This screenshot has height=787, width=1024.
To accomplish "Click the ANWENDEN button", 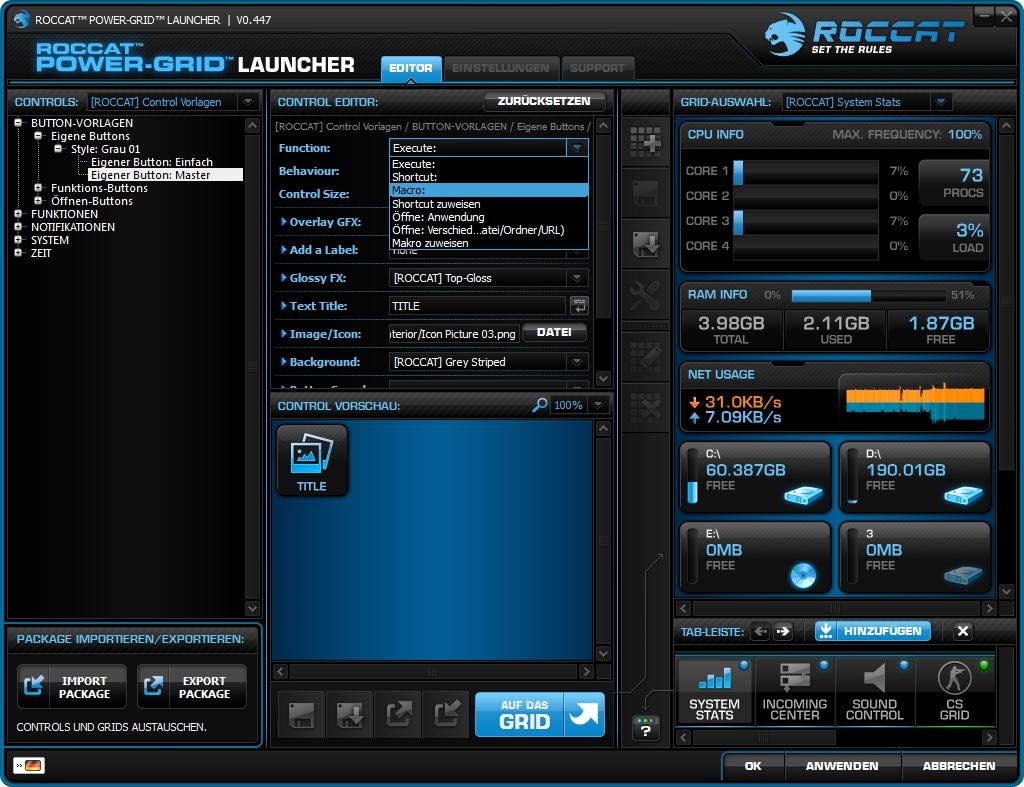I will point(842,765).
